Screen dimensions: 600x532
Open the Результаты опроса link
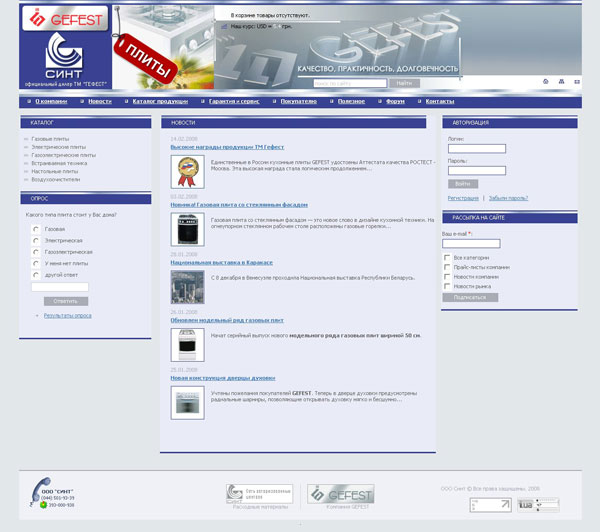pos(67,316)
